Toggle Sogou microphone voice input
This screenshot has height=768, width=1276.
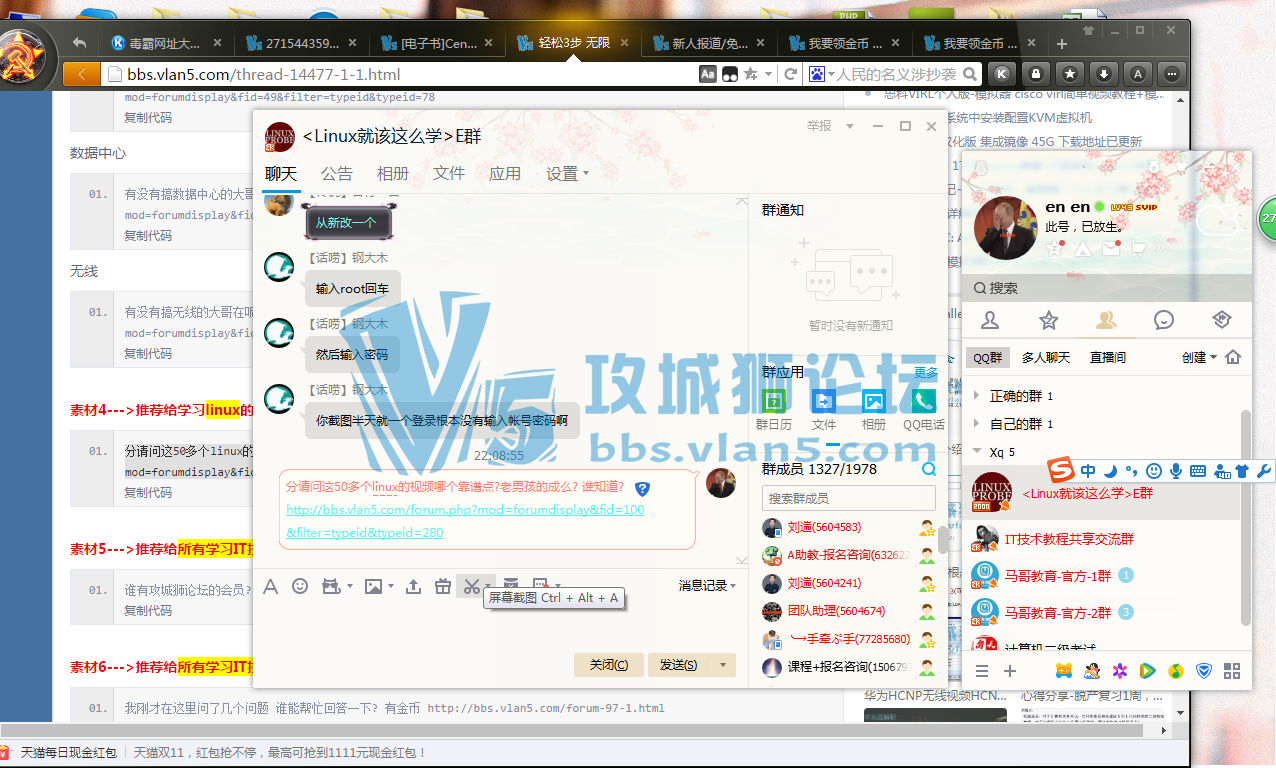1176,470
